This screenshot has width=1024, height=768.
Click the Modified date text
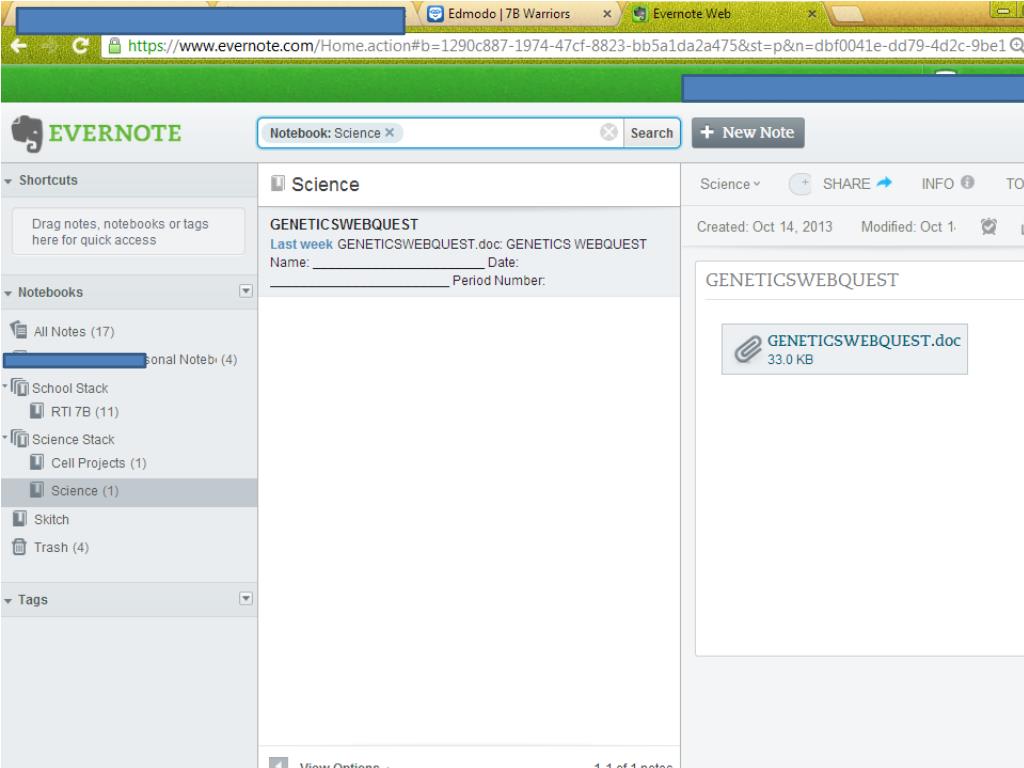pyautogui.click(x=908, y=227)
